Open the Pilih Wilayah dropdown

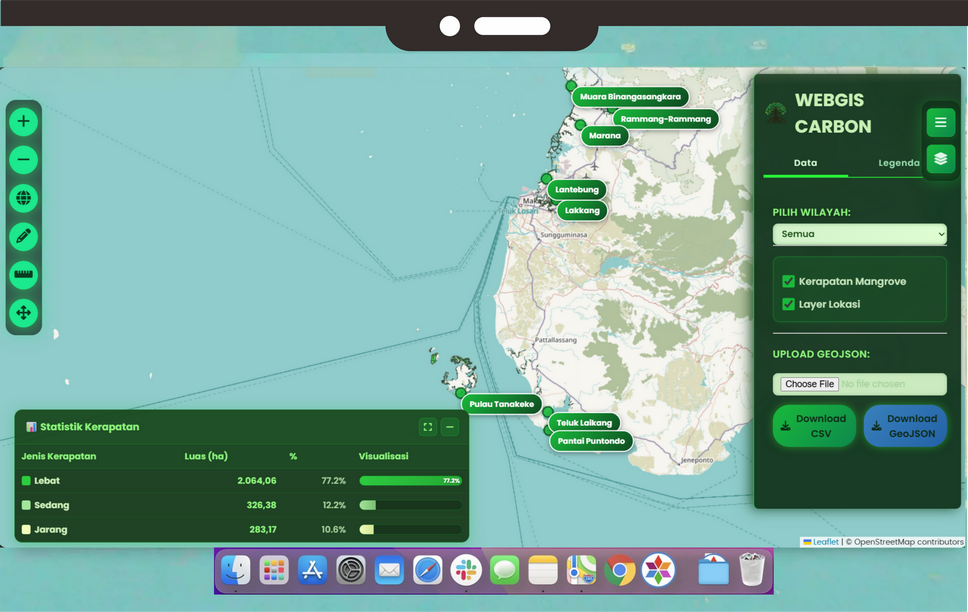click(859, 234)
